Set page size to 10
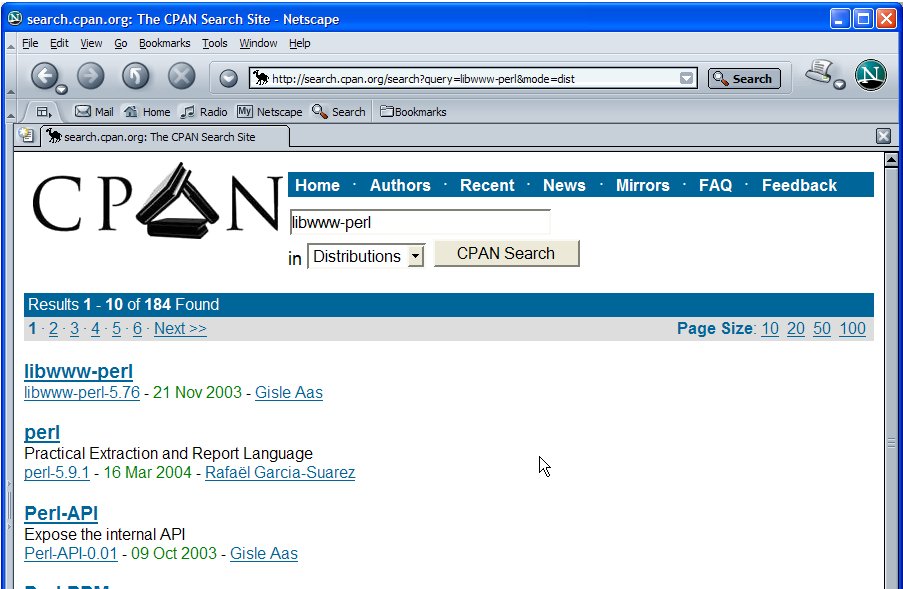Screen dimensions: 903x589 (x=770, y=329)
